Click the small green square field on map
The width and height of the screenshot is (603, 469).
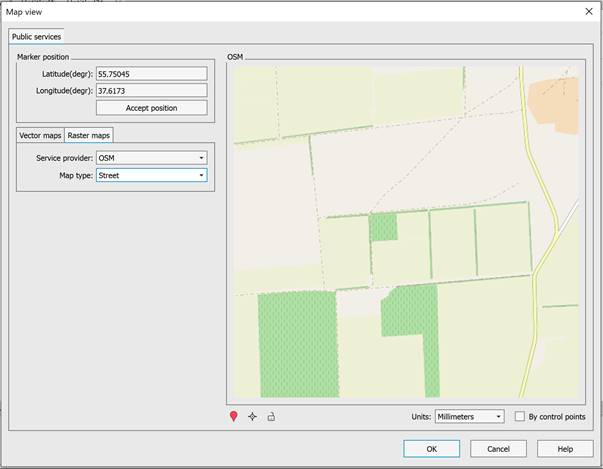(x=383, y=227)
